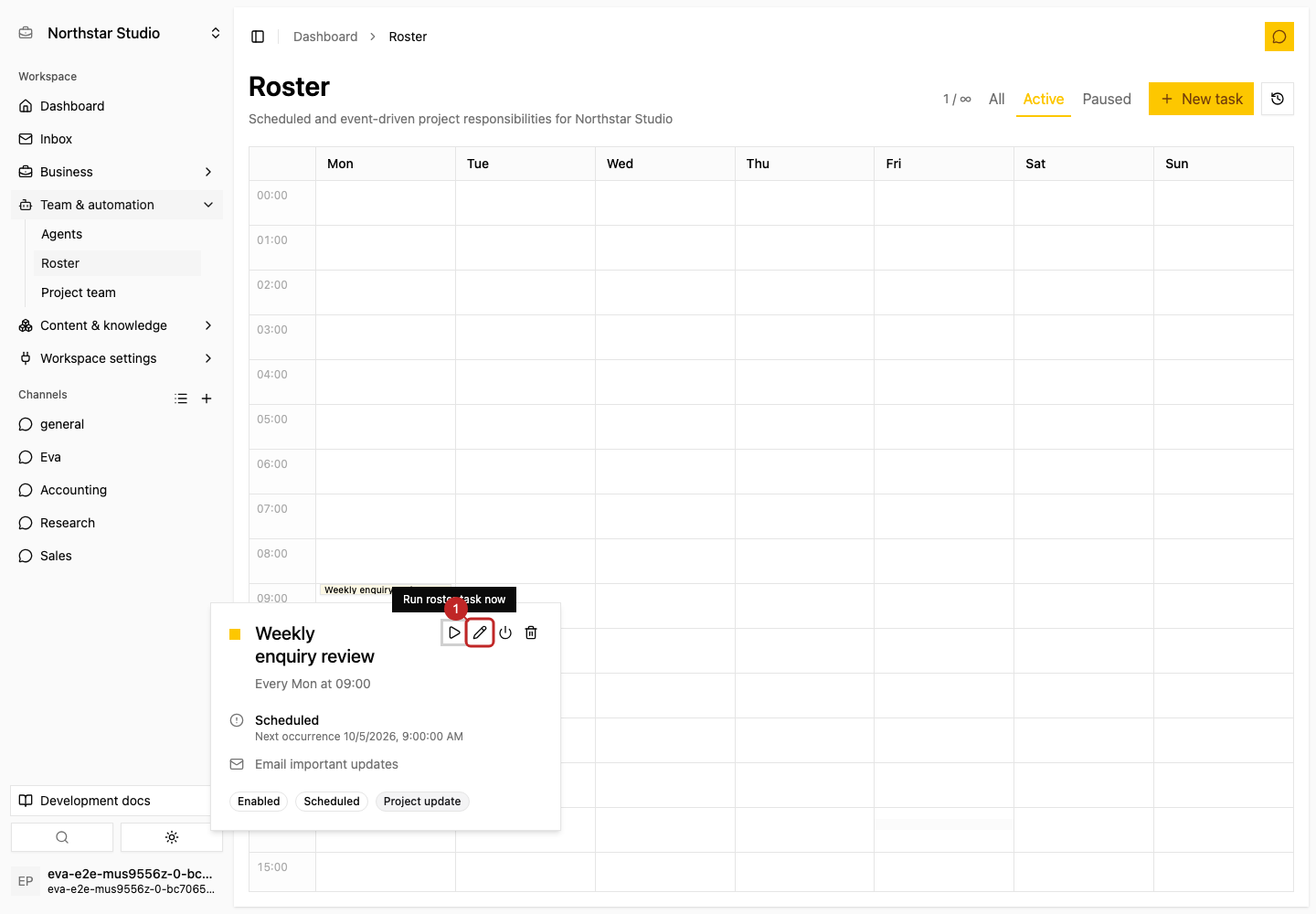1316x914 pixels.
Task: Open Development docs link
Action: (x=111, y=801)
